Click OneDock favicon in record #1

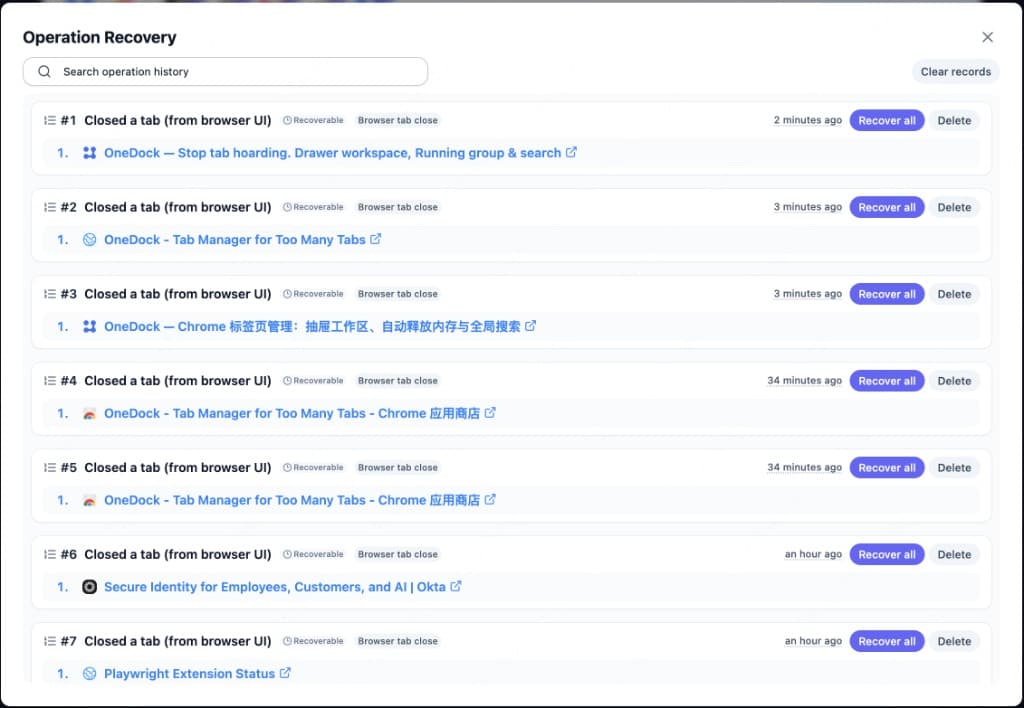(x=89, y=153)
